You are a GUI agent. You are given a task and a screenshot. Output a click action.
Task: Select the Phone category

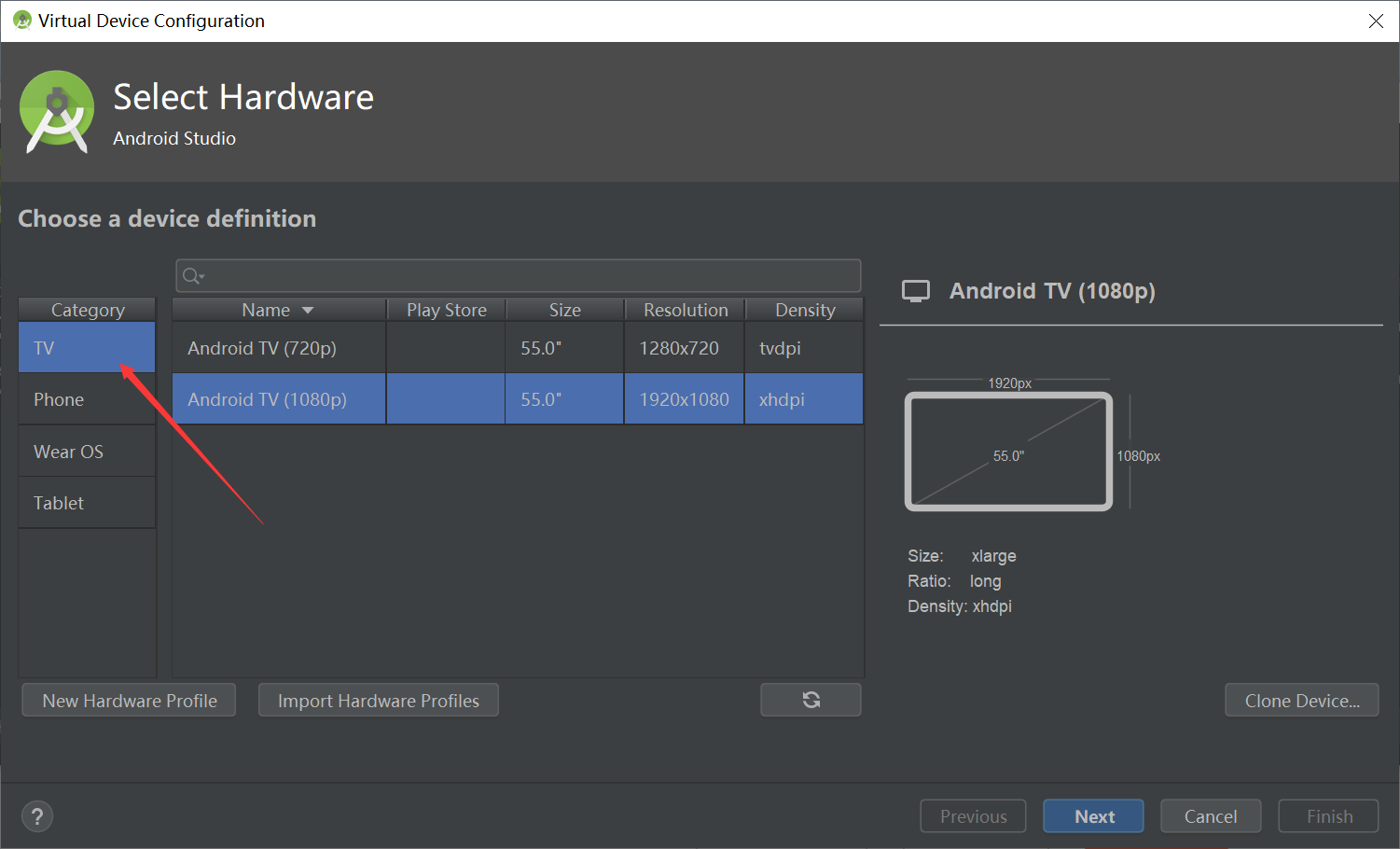tap(87, 399)
